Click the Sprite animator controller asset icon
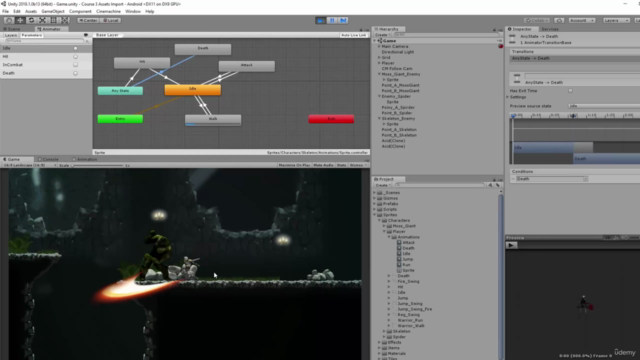Viewport: 640px width, 360px height. (399, 270)
